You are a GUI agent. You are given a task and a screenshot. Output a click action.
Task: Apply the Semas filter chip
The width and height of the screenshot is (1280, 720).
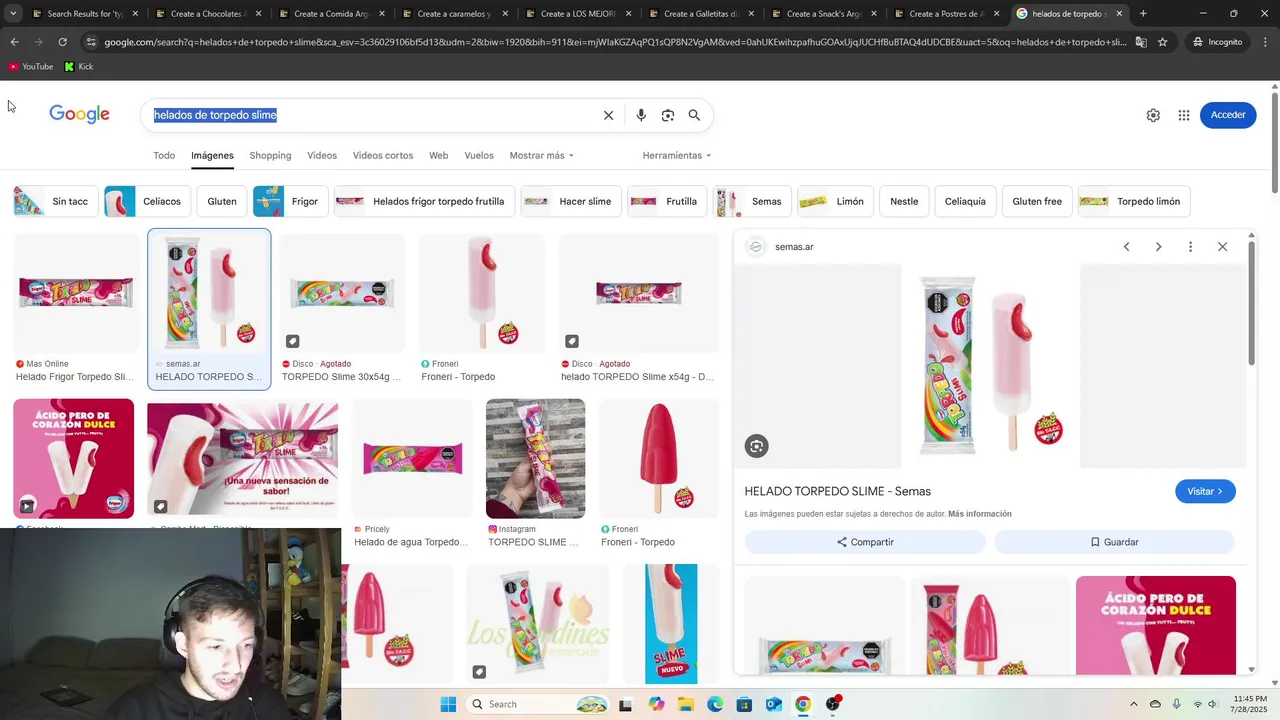[x=752, y=201]
